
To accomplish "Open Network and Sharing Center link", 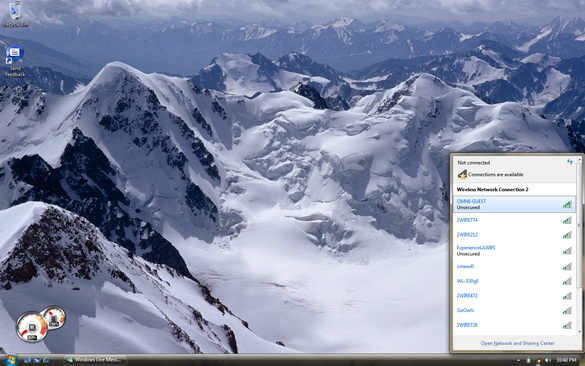I will click(x=517, y=343).
